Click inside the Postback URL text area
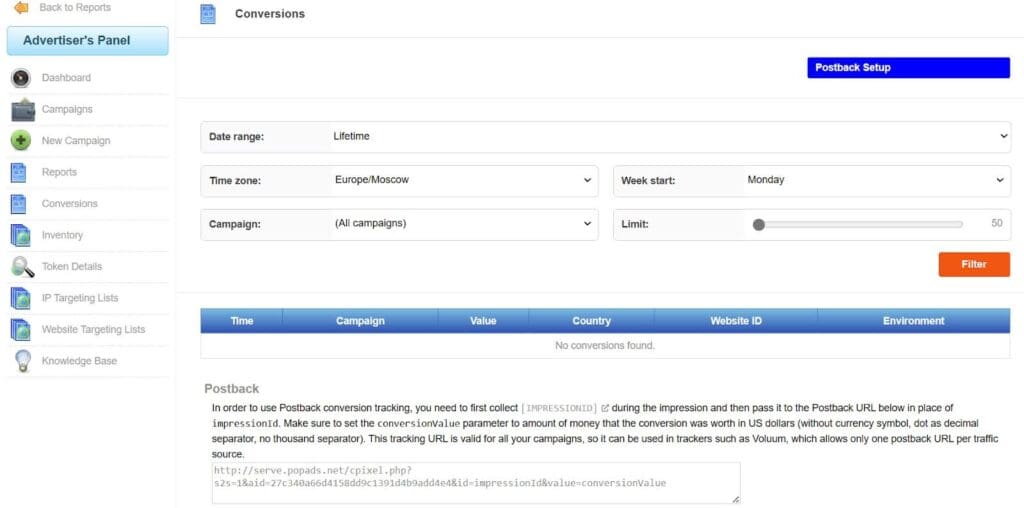 tap(476, 483)
